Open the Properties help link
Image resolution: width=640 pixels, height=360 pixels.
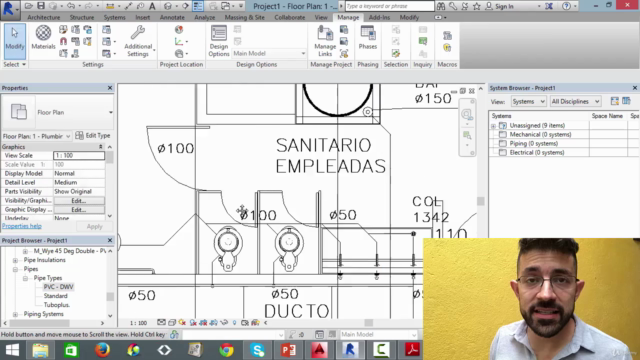pos(22,226)
